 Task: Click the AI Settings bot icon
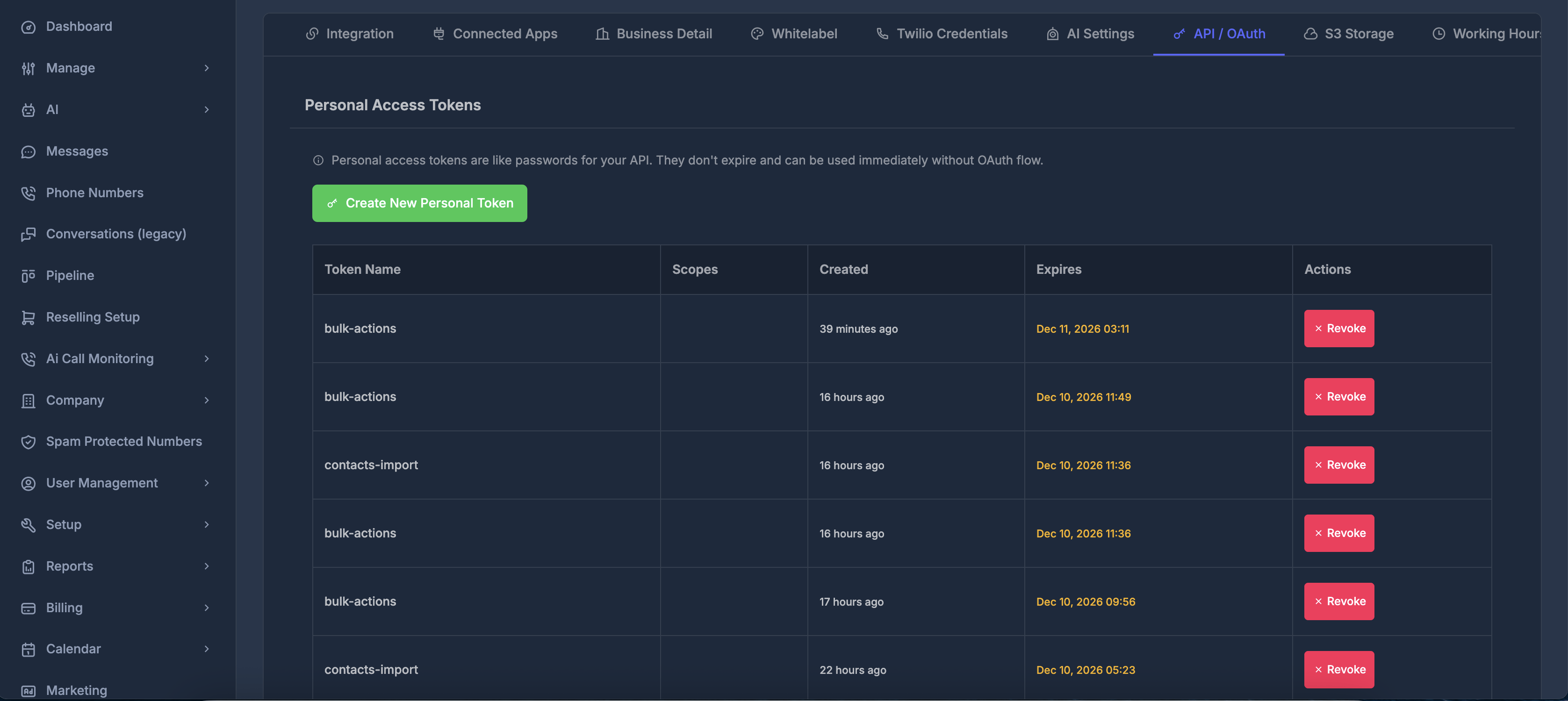pyautogui.click(x=1052, y=34)
